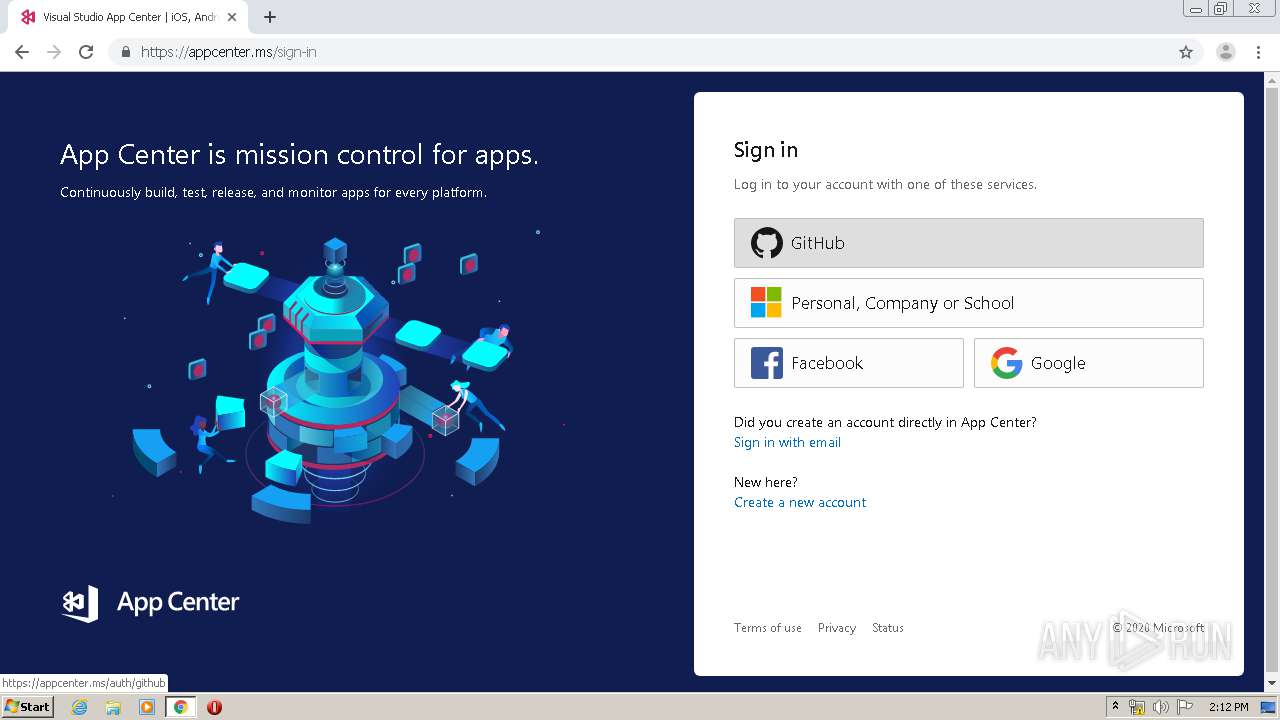Click the Microsoft four-color logo
The width and height of the screenshot is (1280, 720).
[766, 303]
